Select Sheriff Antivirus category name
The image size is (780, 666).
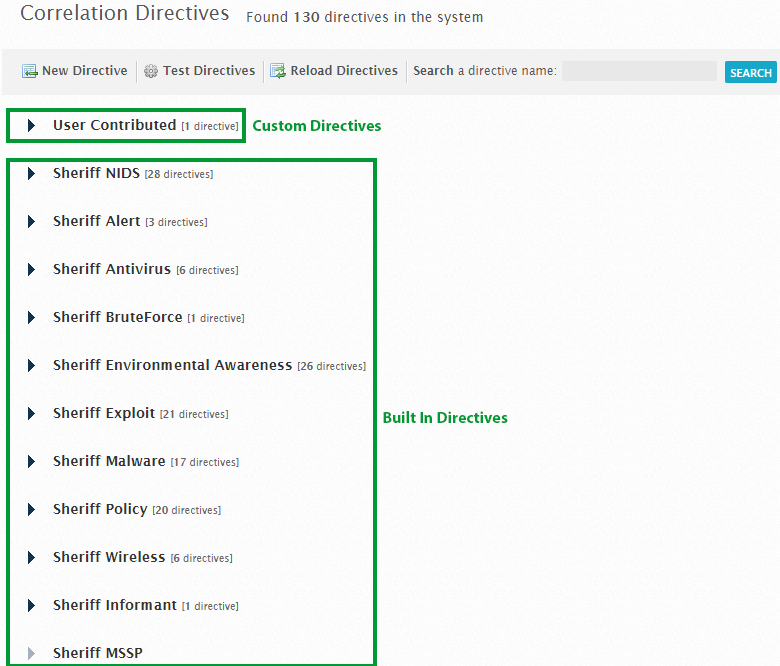tap(112, 269)
